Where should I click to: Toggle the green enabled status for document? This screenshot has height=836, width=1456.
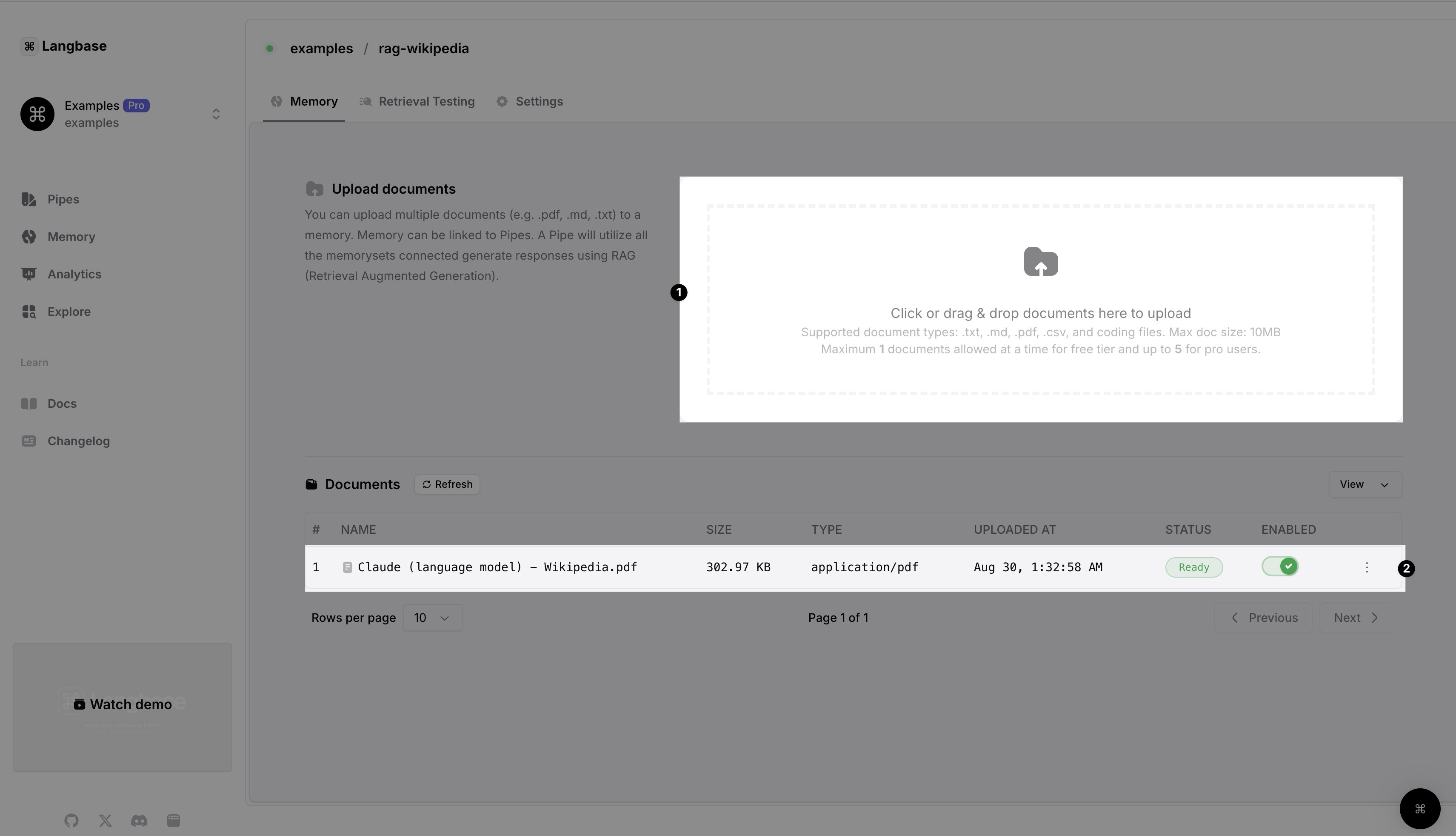1281,567
